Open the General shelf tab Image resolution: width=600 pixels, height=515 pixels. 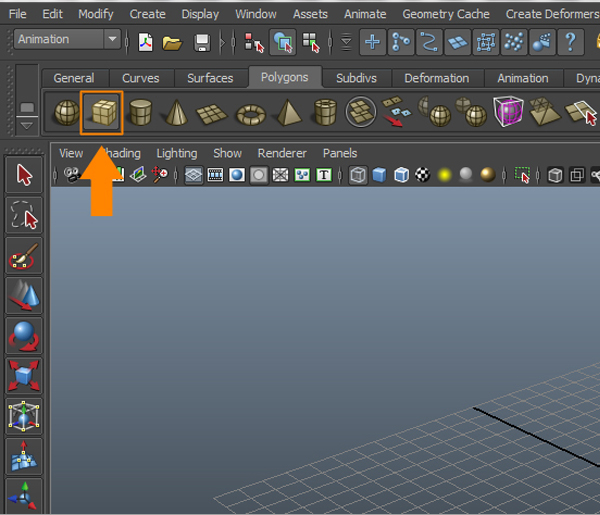tap(74, 78)
